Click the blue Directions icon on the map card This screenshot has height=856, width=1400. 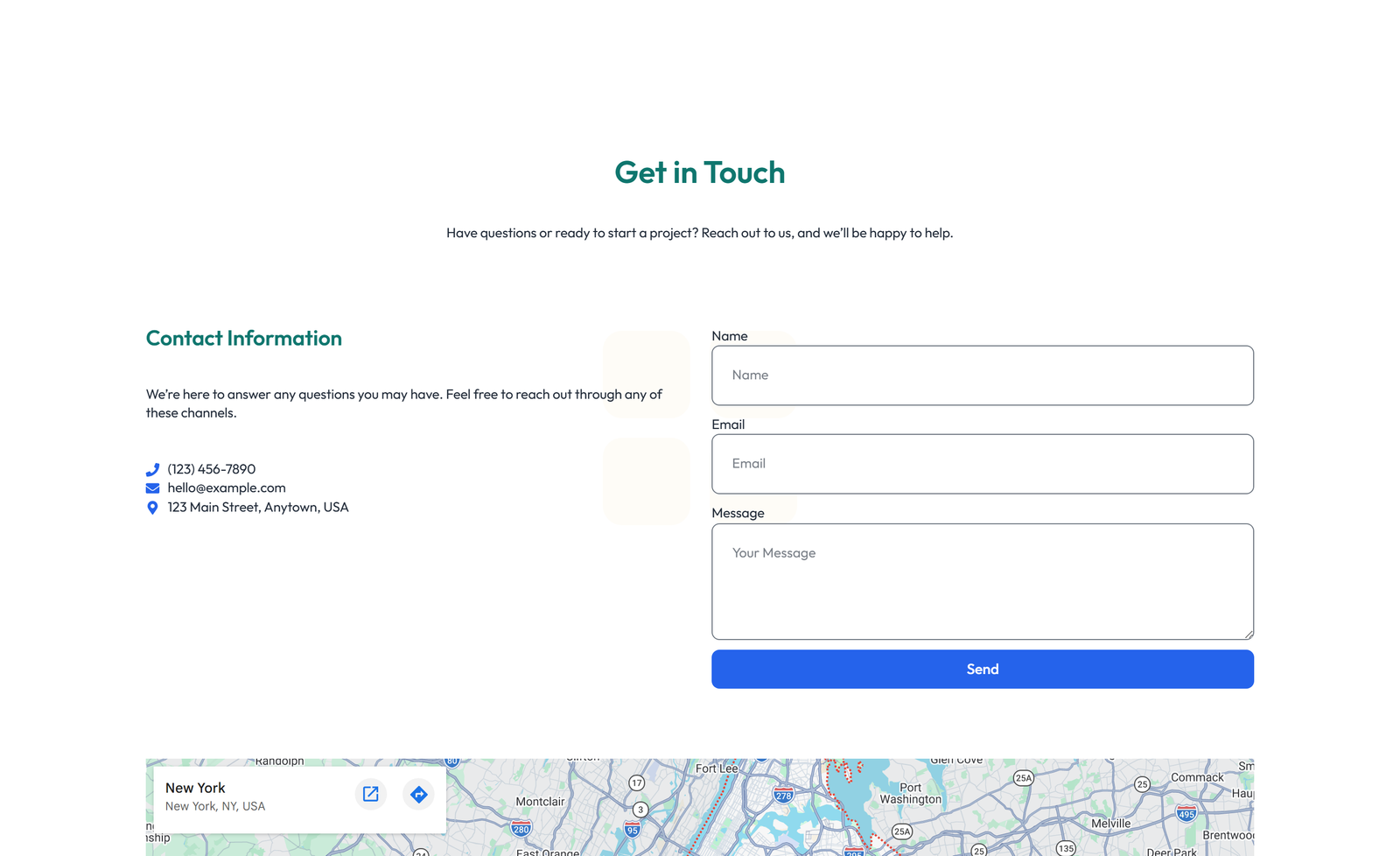[x=418, y=794]
